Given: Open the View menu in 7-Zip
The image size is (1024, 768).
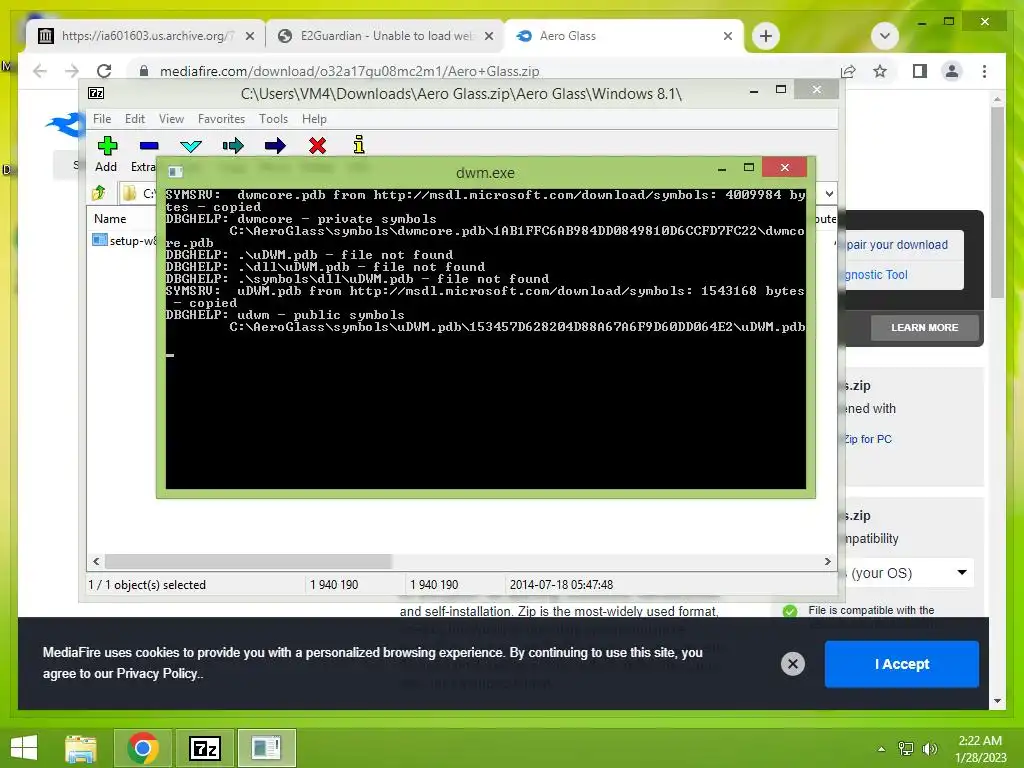Looking at the screenshot, I should pyautogui.click(x=171, y=119).
